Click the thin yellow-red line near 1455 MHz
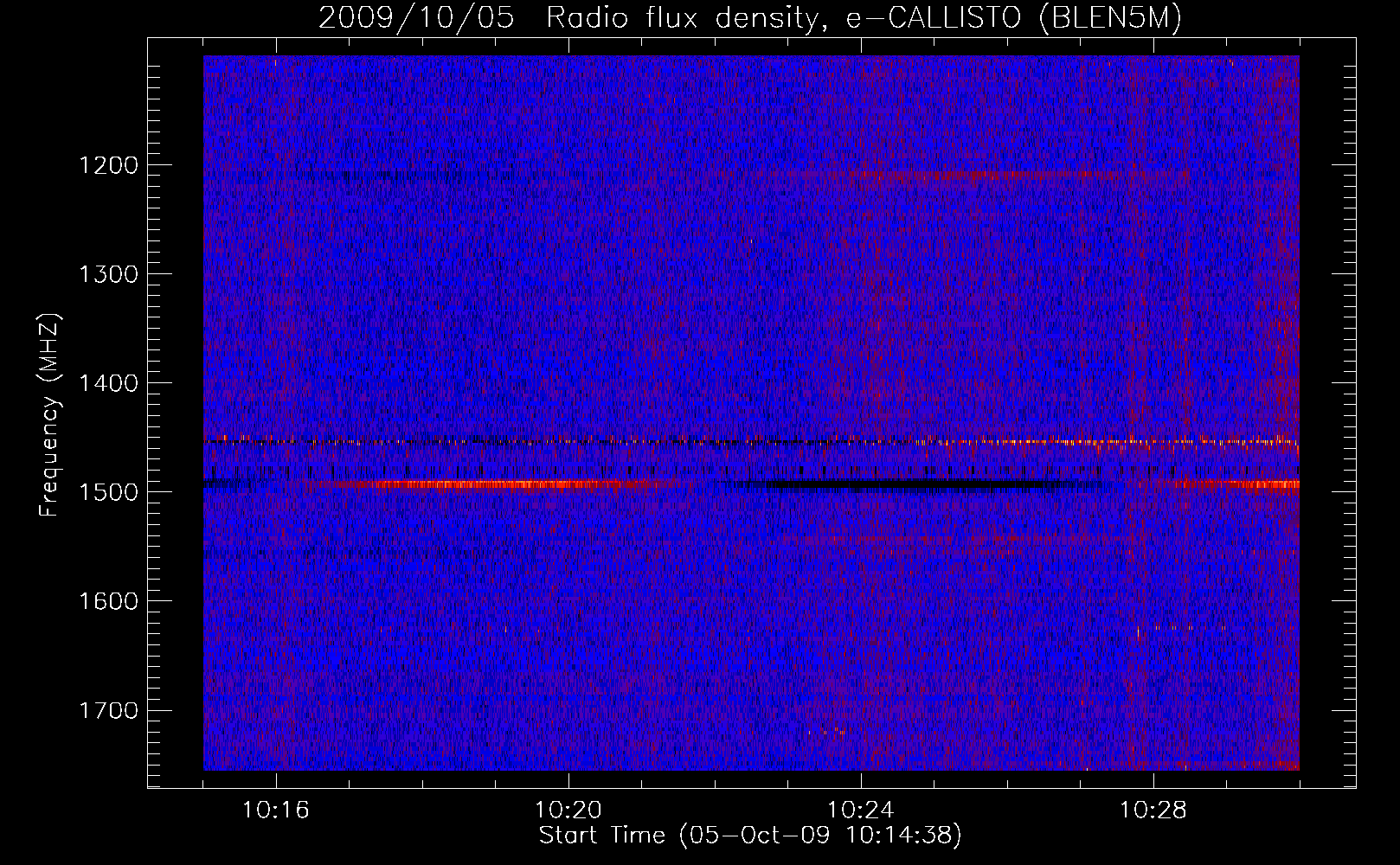 pyautogui.click(x=751, y=442)
